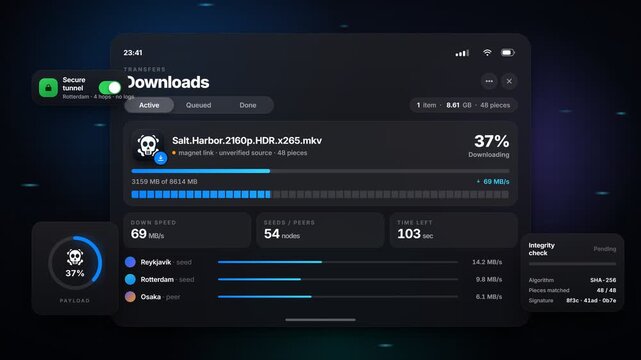The height and width of the screenshot is (360, 641).
Task: Click the Reykjavik transfer speed bar
Action: (x=338, y=262)
